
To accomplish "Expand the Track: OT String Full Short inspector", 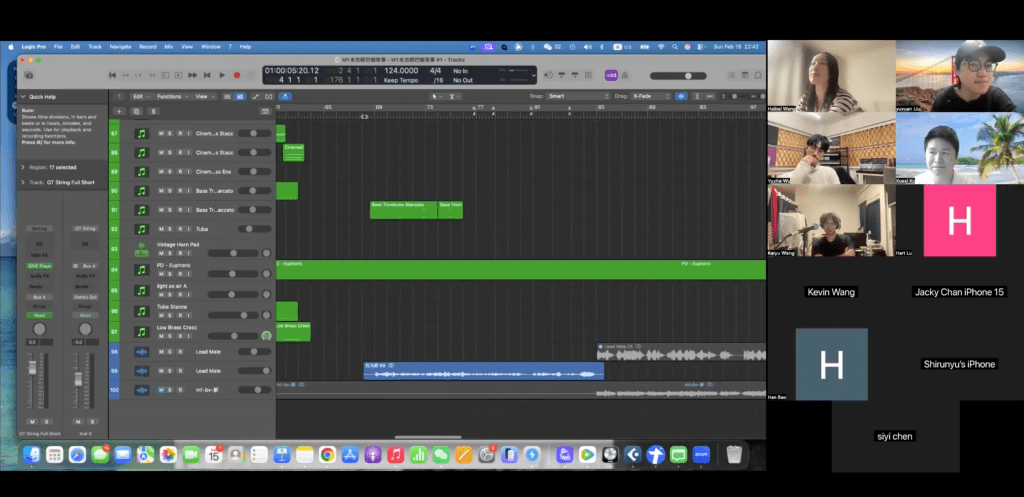I will point(24,182).
